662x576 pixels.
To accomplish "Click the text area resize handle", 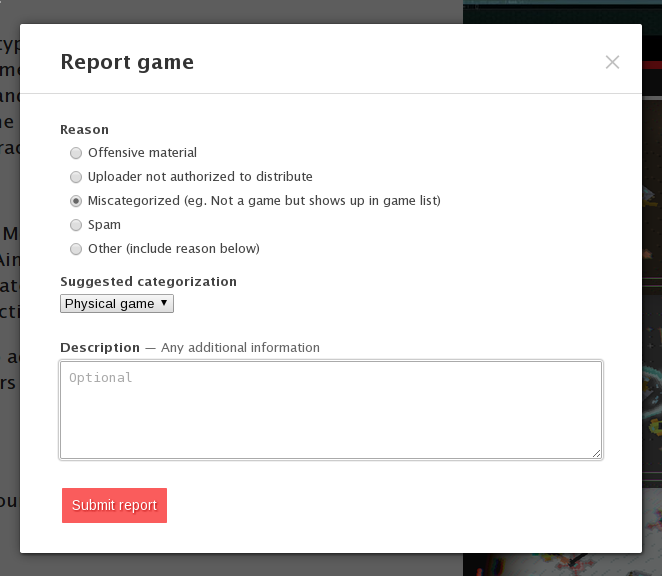I will [x=597, y=454].
